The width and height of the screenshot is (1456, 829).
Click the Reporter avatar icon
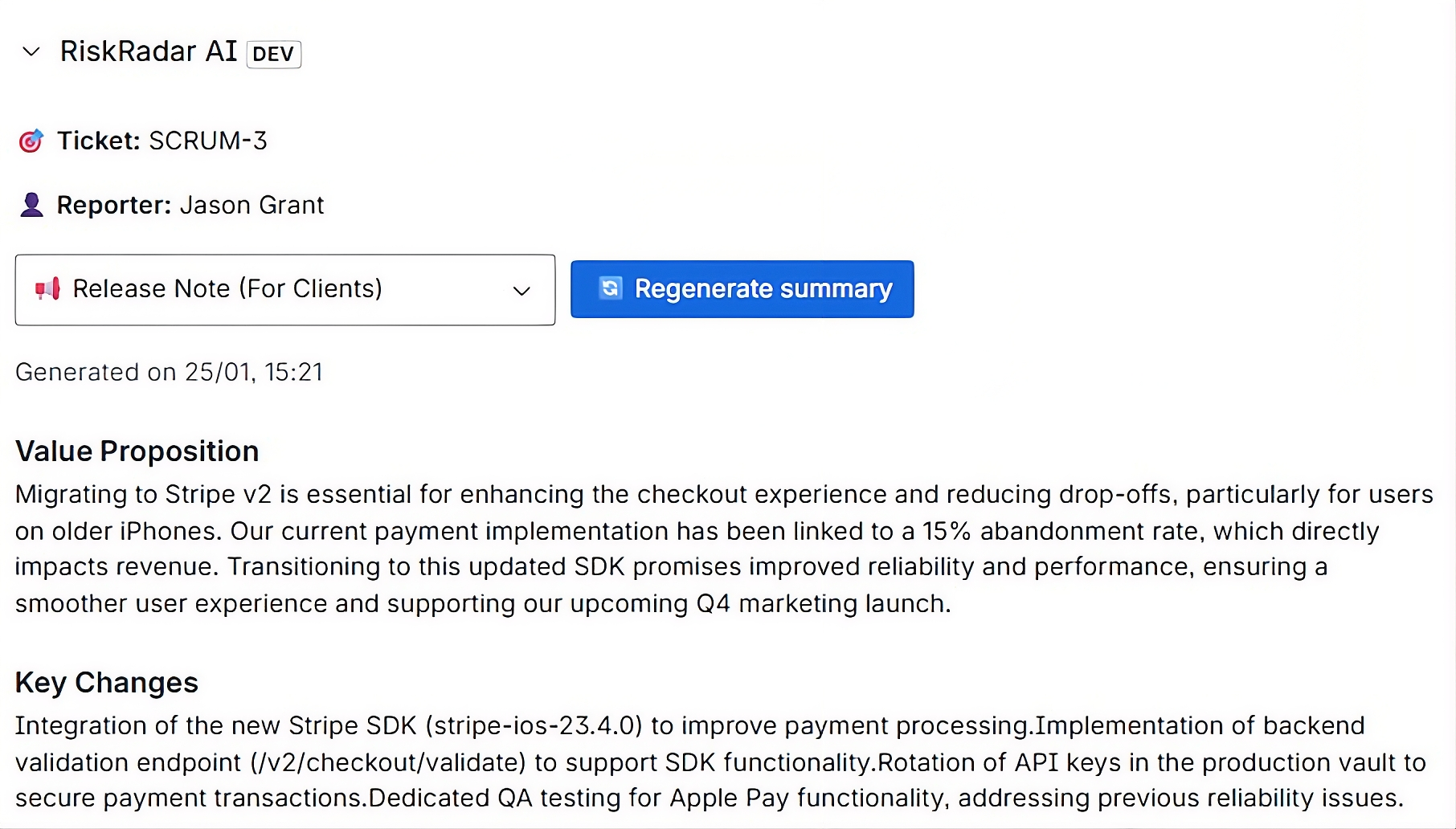31,205
